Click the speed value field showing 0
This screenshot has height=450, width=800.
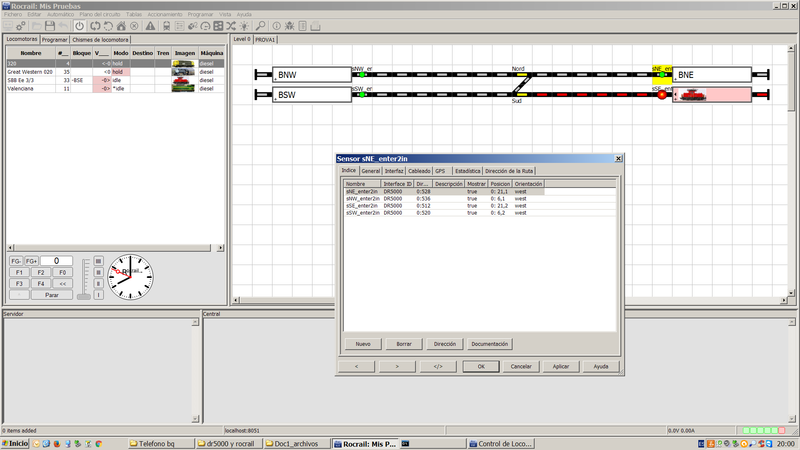pos(57,261)
